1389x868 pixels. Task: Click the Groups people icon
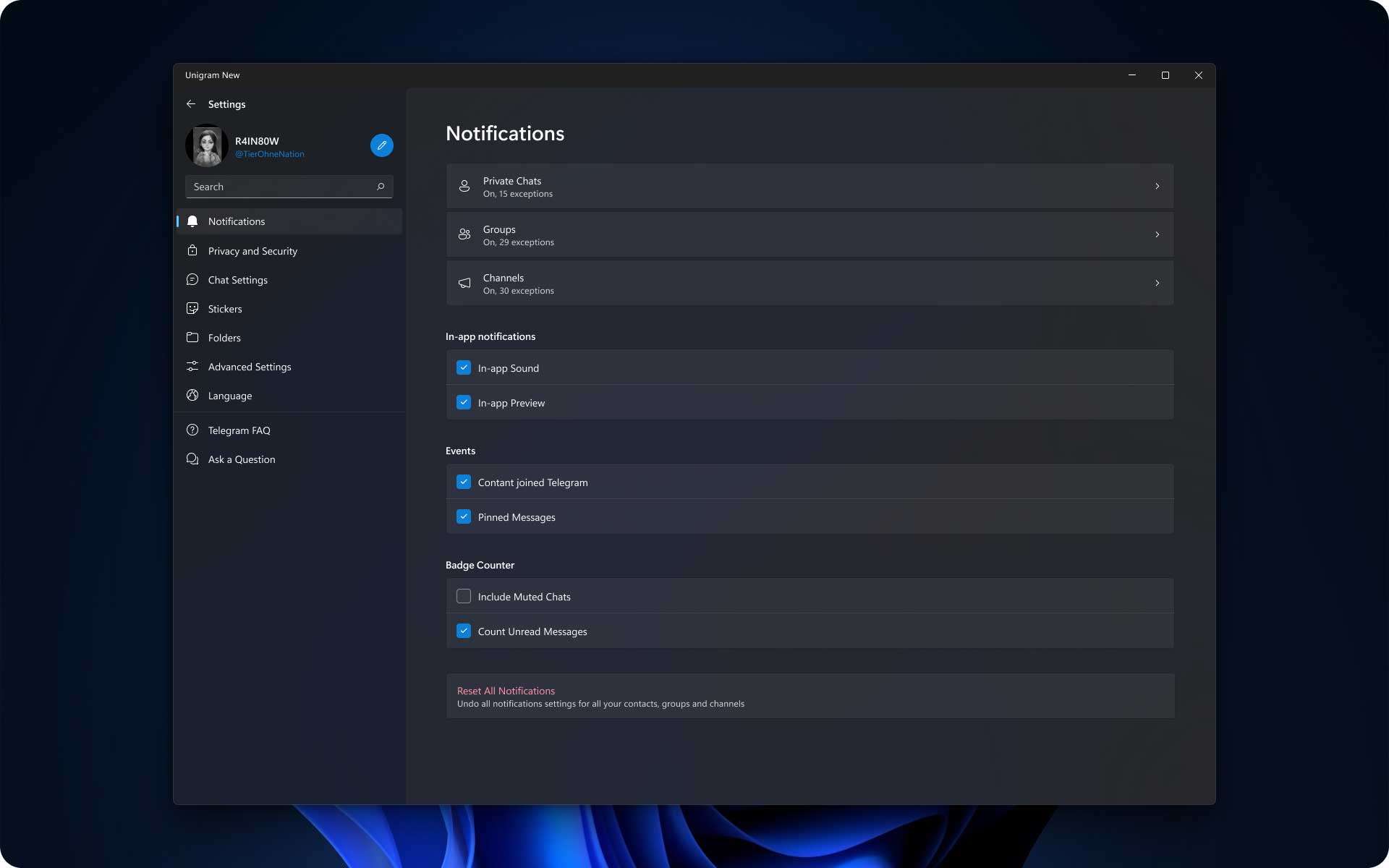(464, 234)
